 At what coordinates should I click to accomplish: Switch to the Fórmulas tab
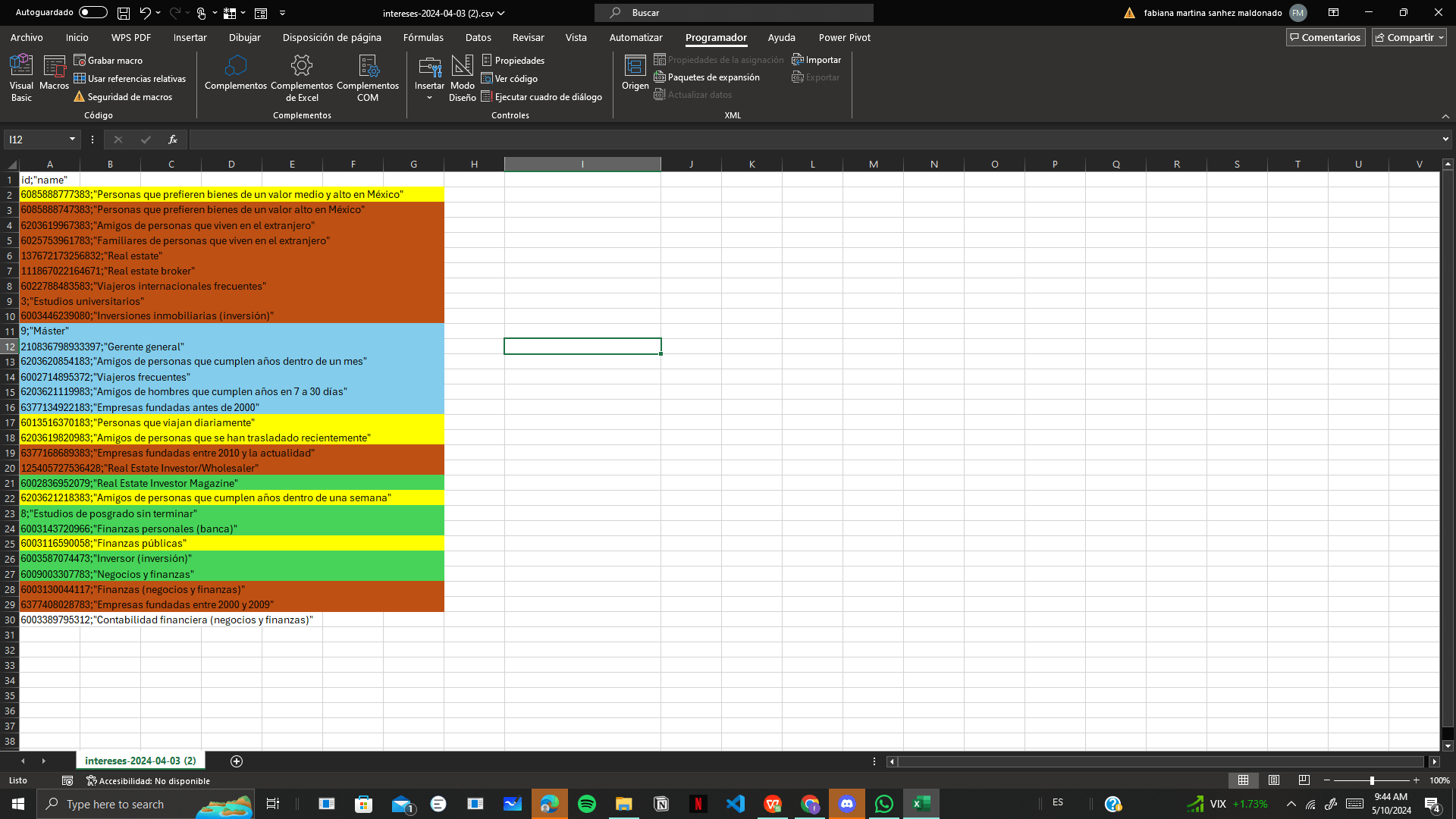423,37
